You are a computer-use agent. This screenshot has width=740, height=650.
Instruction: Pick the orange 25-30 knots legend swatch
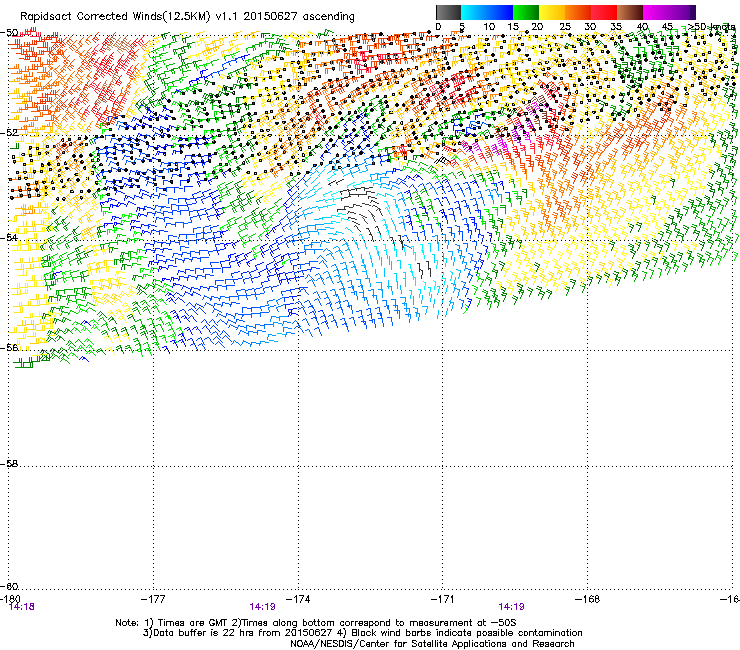coord(578,12)
